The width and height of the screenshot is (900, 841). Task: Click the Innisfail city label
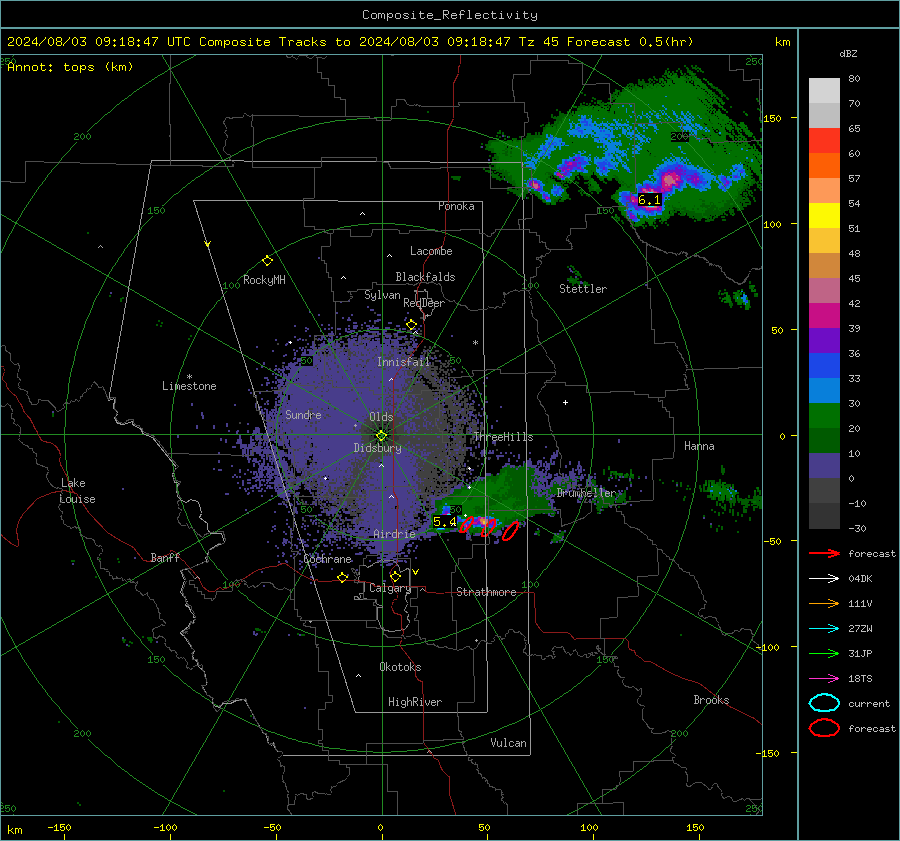pyautogui.click(x=403, y=362)
